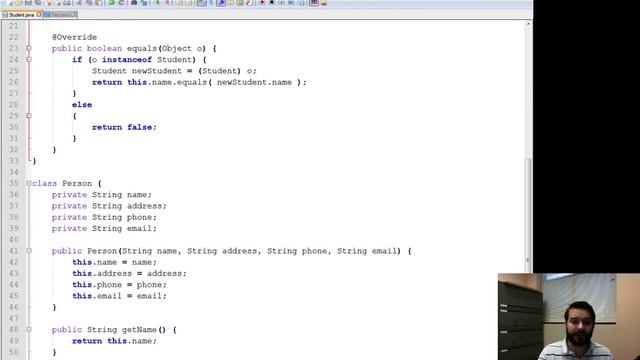Viewport: 640px width, 360px height.
Task: Click 'private String phone;' line
Action: pos(104,218)
